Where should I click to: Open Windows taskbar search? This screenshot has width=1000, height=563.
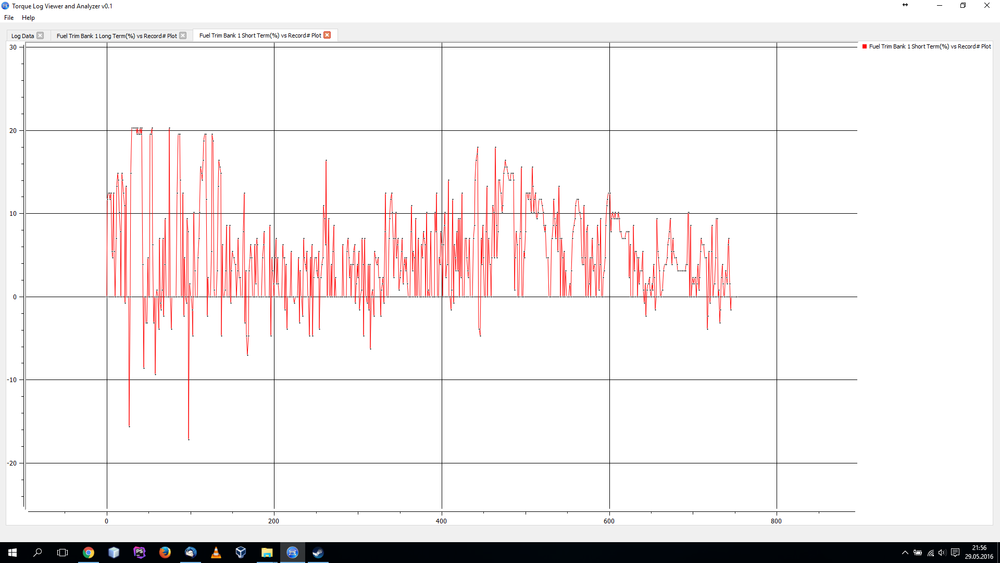[38, 552]
